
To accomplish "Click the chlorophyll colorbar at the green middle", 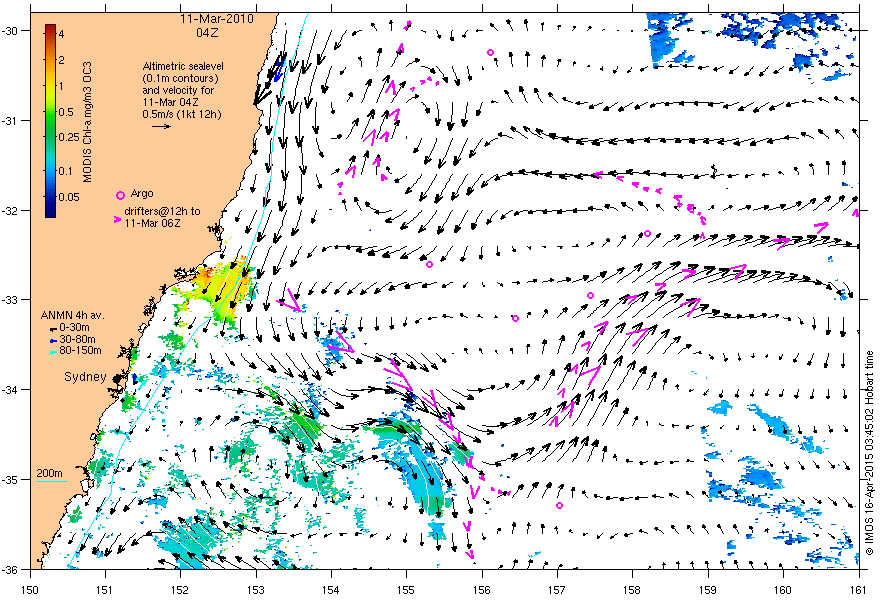I will pyautogui.click(x=50, y=121).
